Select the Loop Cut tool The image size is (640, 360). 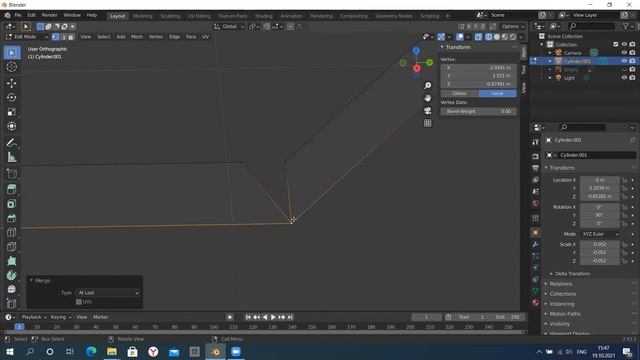(11, 232)
